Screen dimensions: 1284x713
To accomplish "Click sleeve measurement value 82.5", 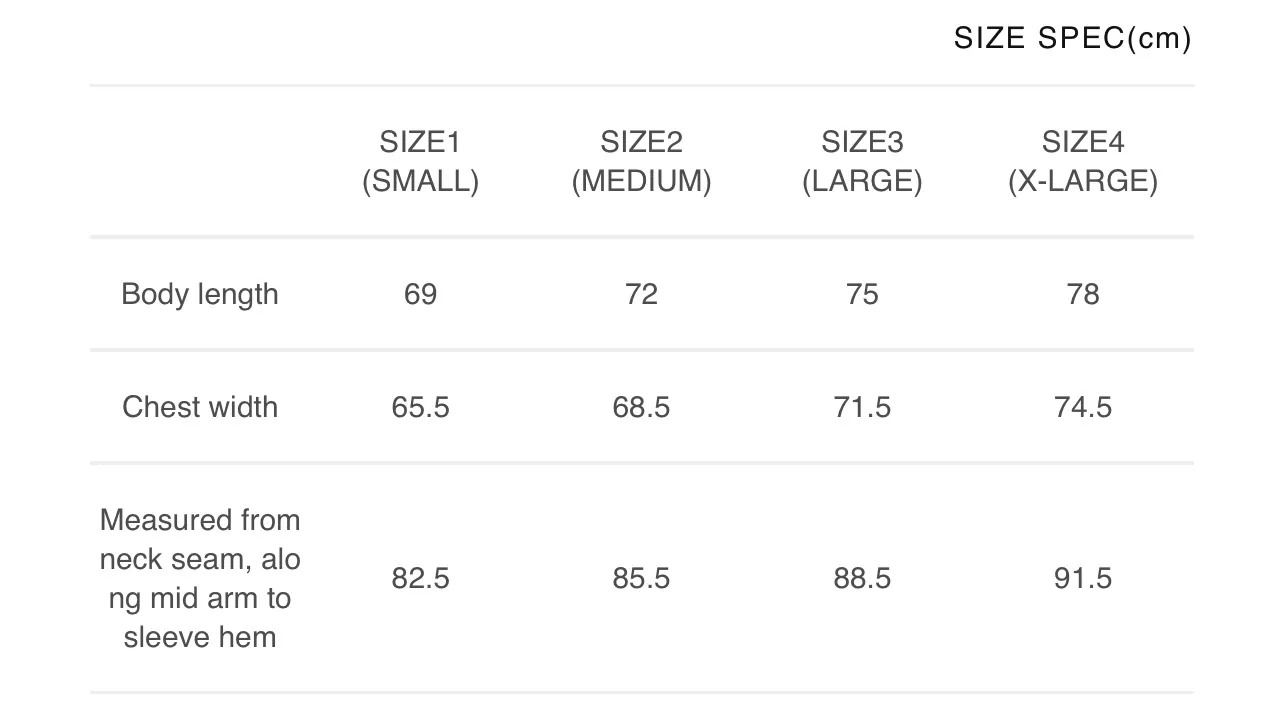I will pos(420,578).
